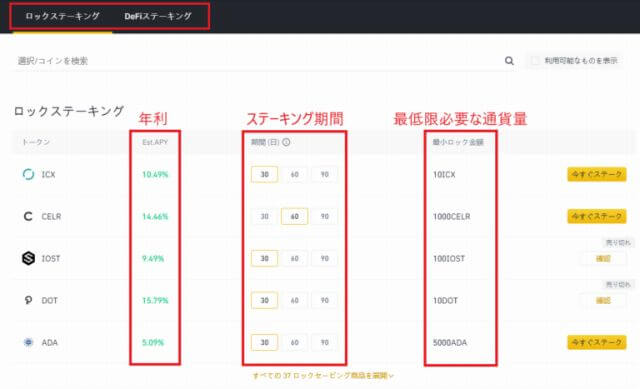This screenshot has height=389, width=640.
Task: Click the 9.49% APY value for IOST
Action: [x=153, y=258]
